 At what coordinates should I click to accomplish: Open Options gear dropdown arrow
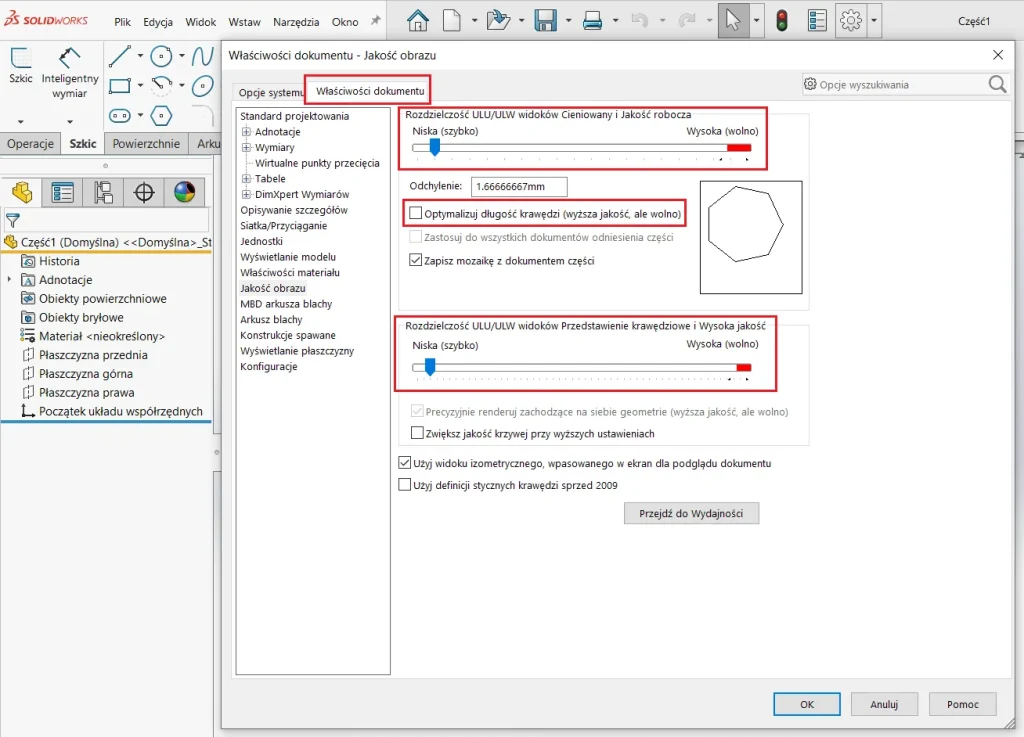874,21
